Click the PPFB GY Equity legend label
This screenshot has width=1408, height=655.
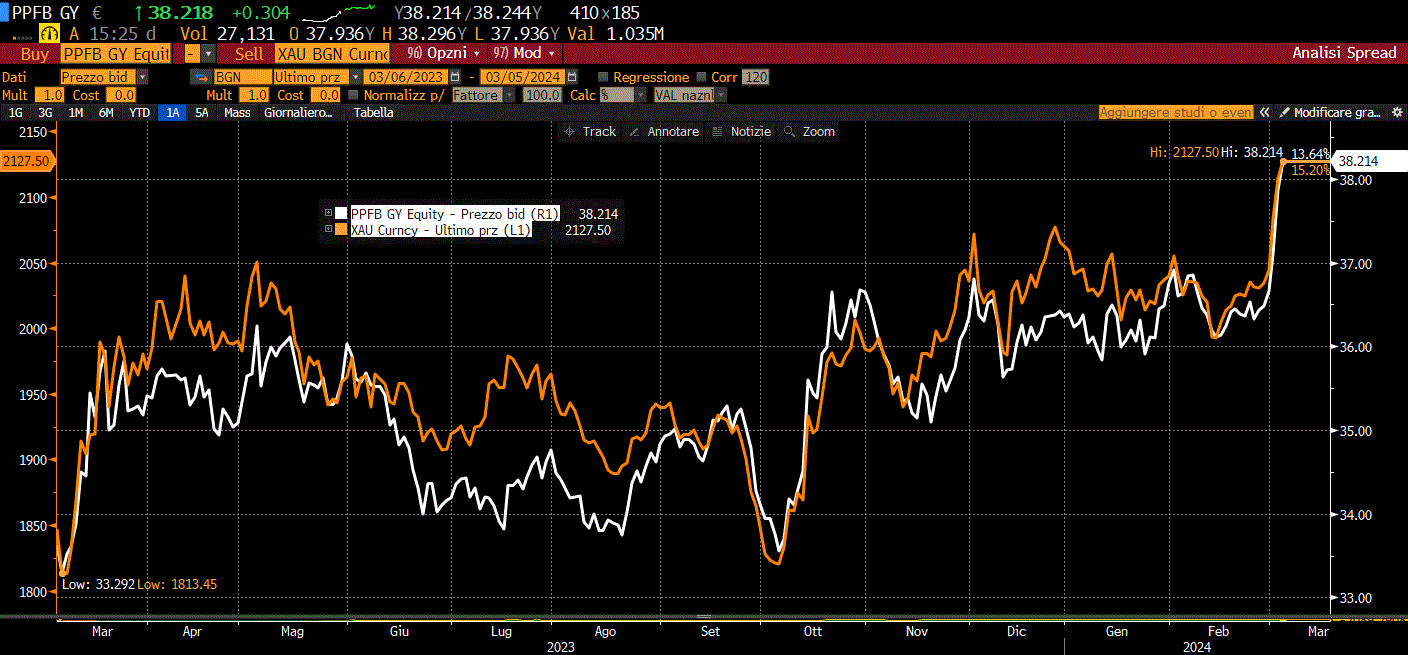455,213
